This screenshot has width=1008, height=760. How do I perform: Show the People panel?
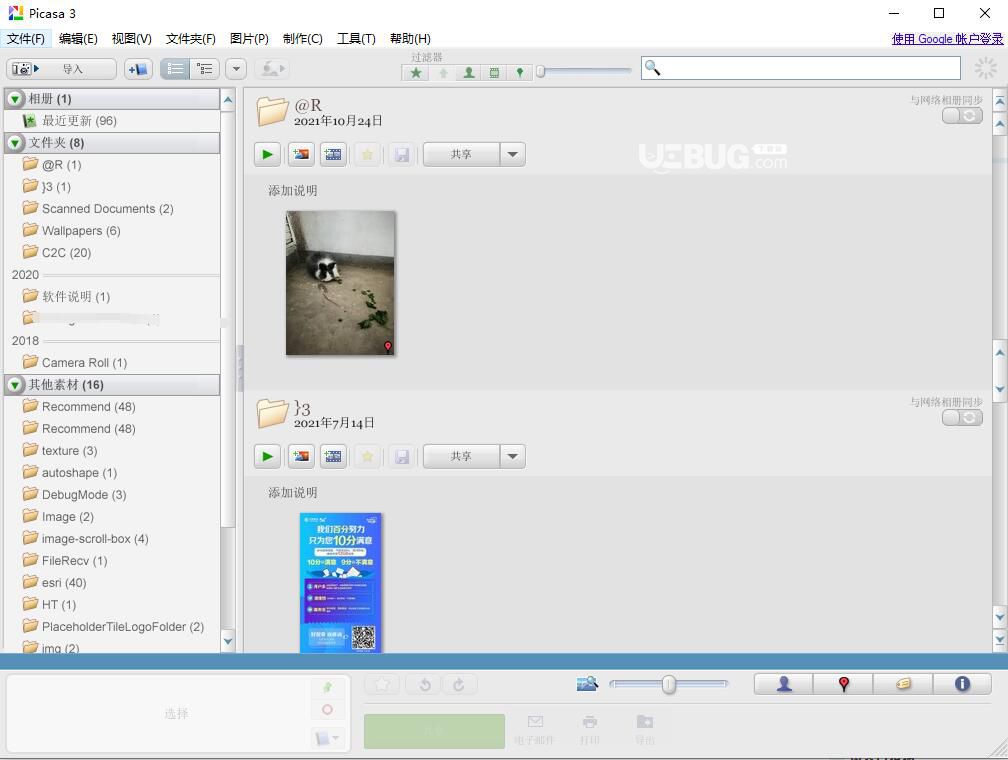(x=784, y=684)
